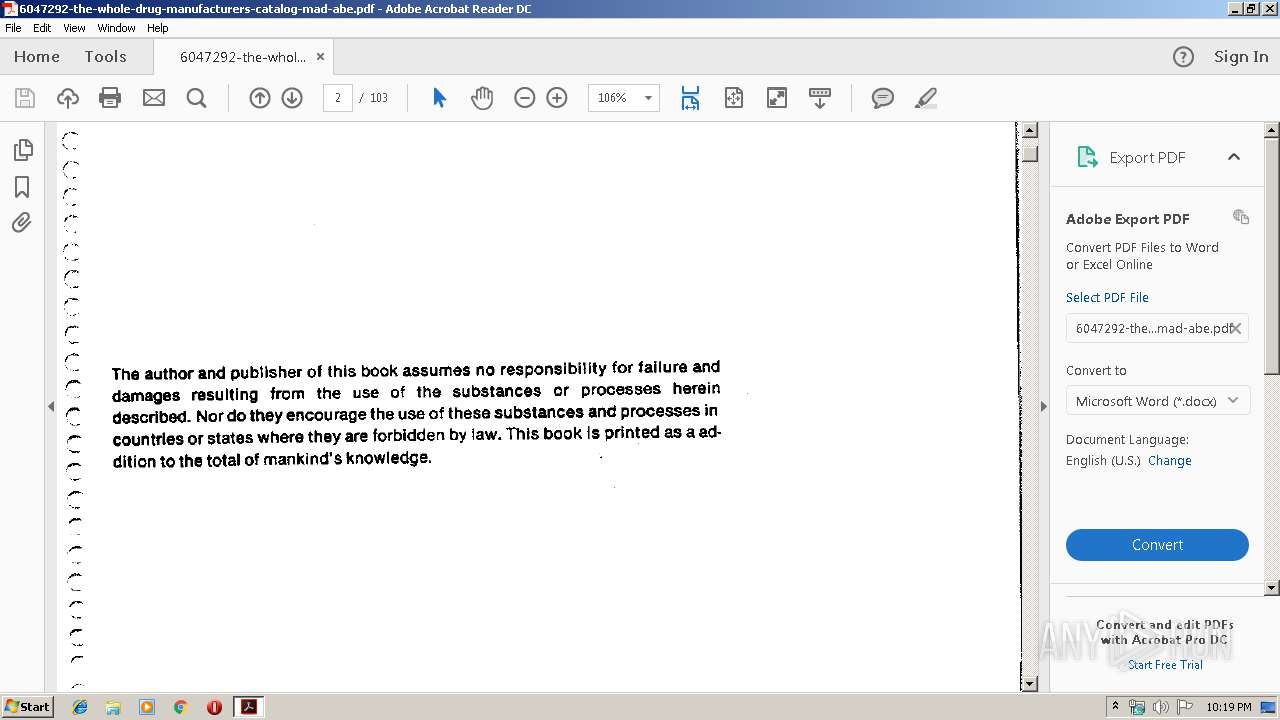The image size is (1280, 720).
Task: Open Bookmarks panel
Action: 22,187
